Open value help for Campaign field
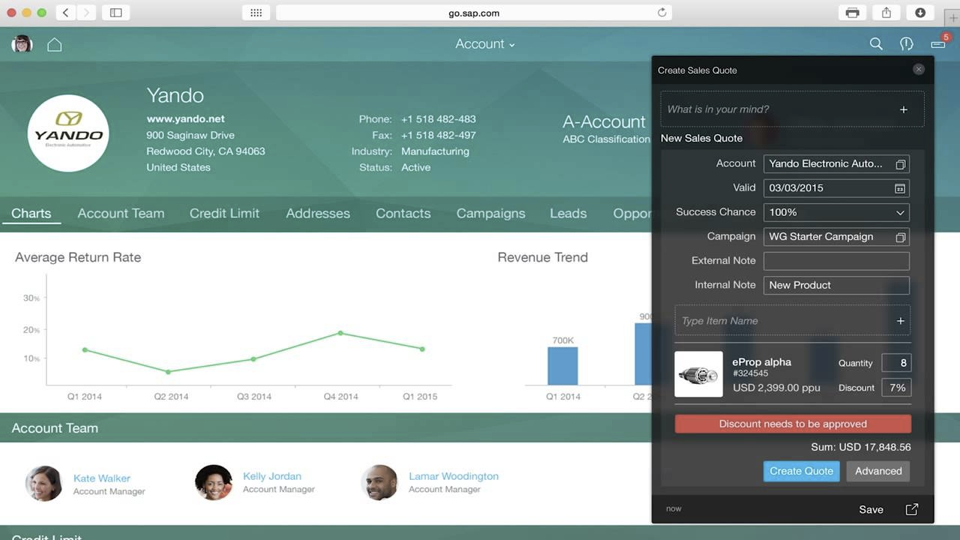Viewport: 960px width, 540px height. (x=900, y=237)
